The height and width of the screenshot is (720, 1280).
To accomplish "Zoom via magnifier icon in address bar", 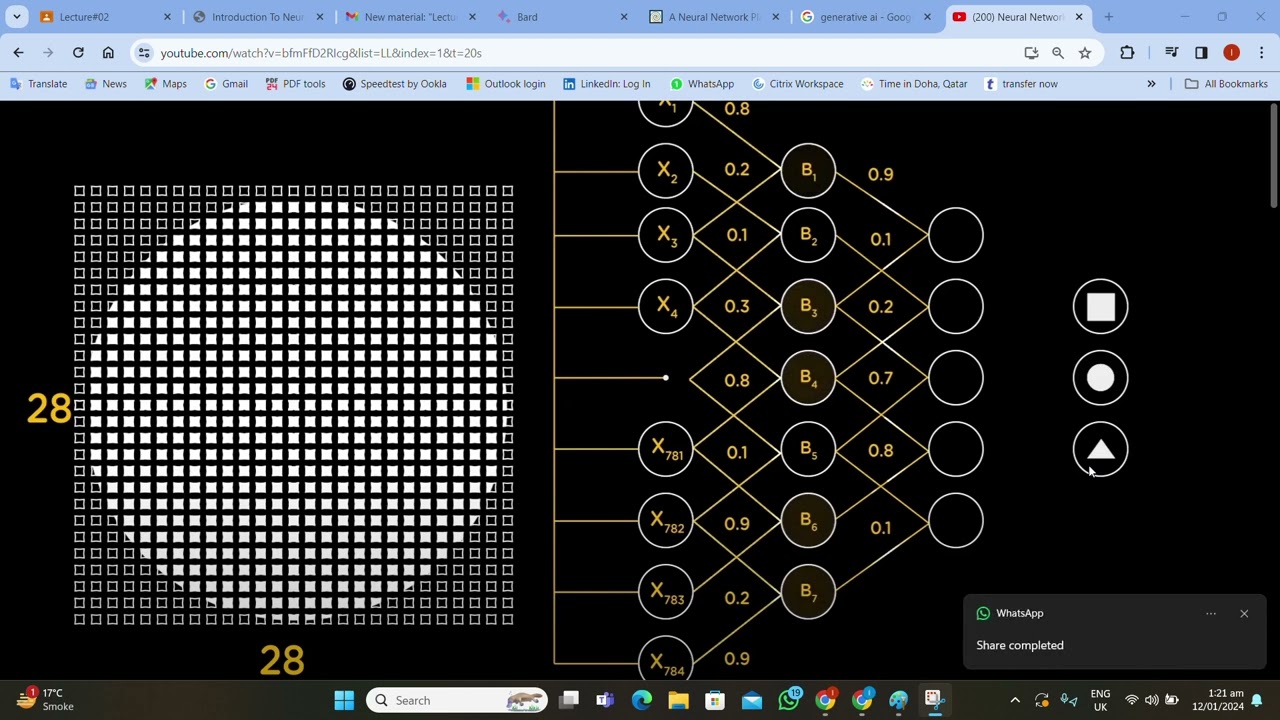I will point(1058,53).
